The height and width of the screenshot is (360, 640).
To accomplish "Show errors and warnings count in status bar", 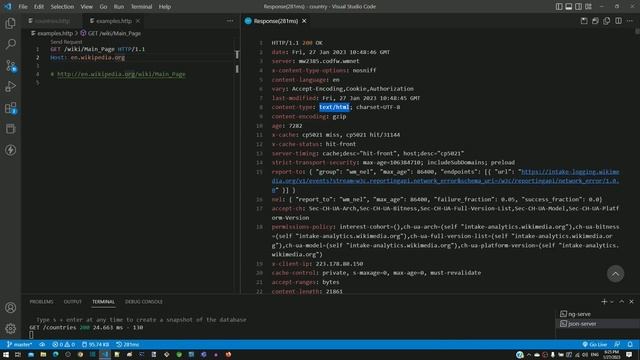I will [x=63, y=344].
